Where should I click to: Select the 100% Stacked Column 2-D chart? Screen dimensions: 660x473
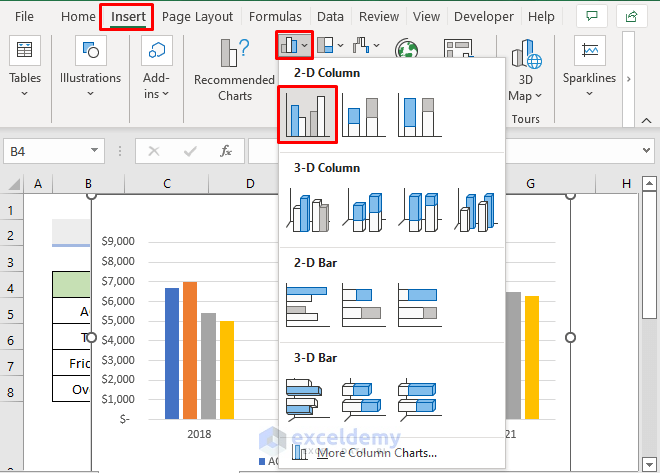(419, 115)
